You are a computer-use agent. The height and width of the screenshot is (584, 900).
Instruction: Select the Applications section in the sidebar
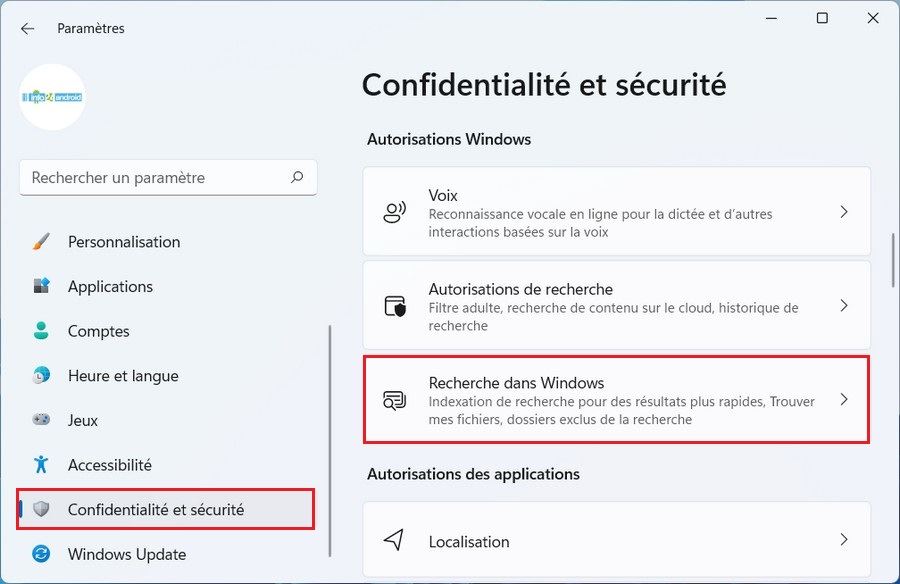coord(110,286)
